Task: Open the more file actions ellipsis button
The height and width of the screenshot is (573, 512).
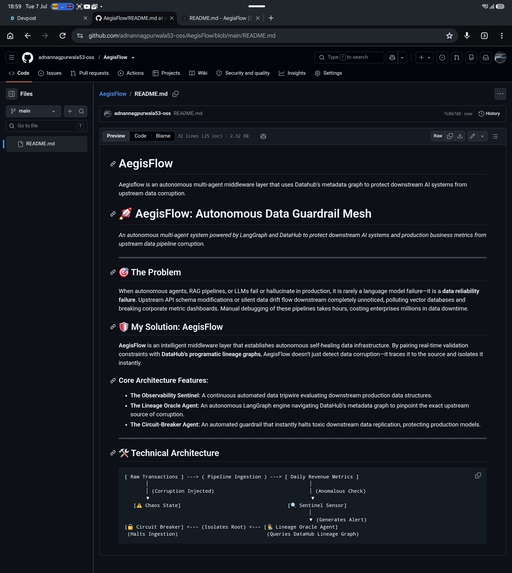Action: pos(500,94)
